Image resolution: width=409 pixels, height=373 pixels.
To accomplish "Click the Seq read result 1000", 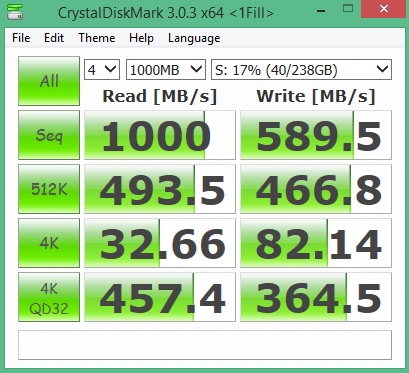I will point(160,135).
